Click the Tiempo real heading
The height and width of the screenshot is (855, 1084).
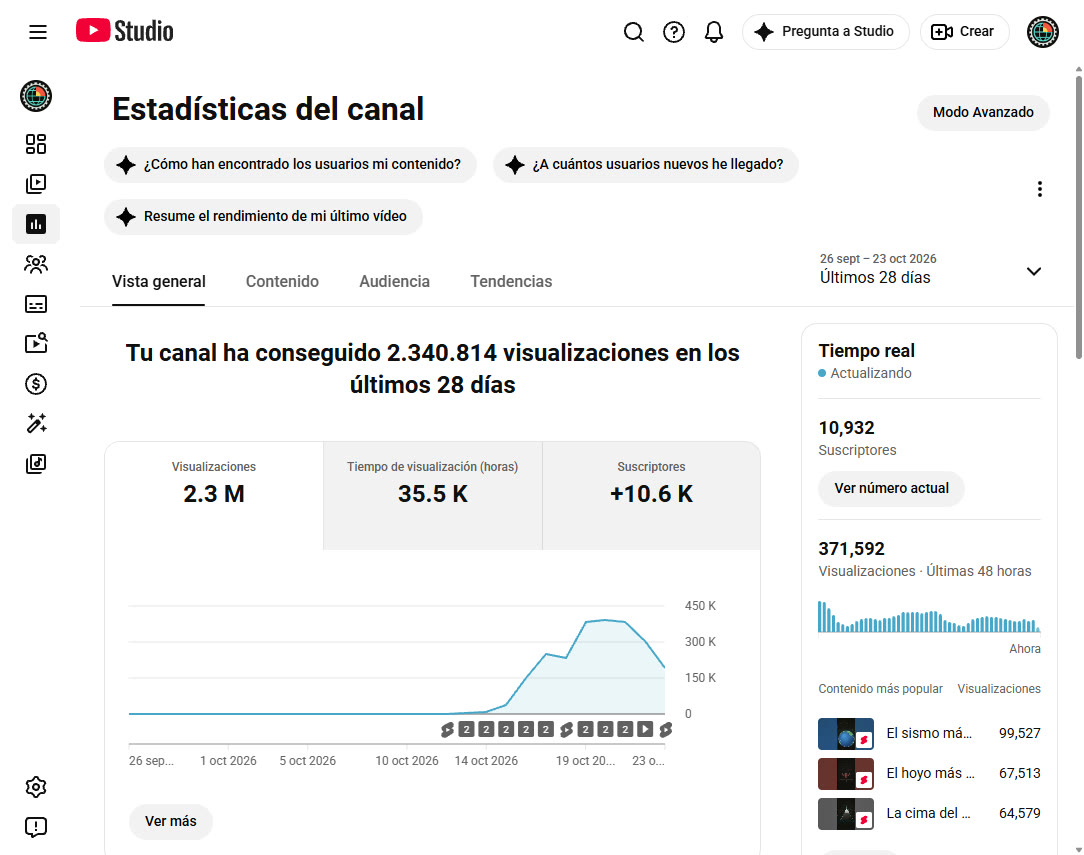(866, 351)
